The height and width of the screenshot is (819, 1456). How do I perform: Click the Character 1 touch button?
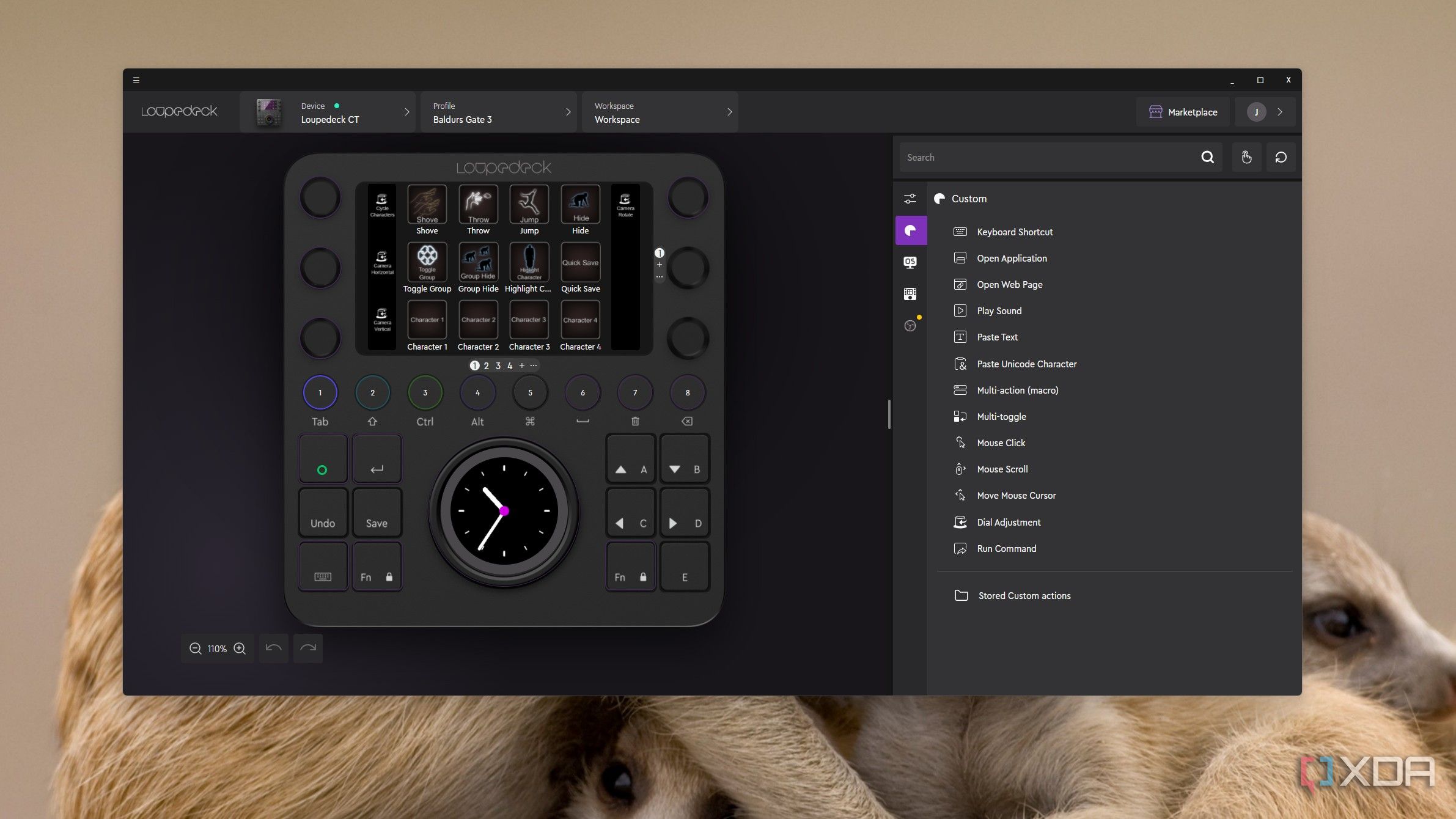coord(427,320)
